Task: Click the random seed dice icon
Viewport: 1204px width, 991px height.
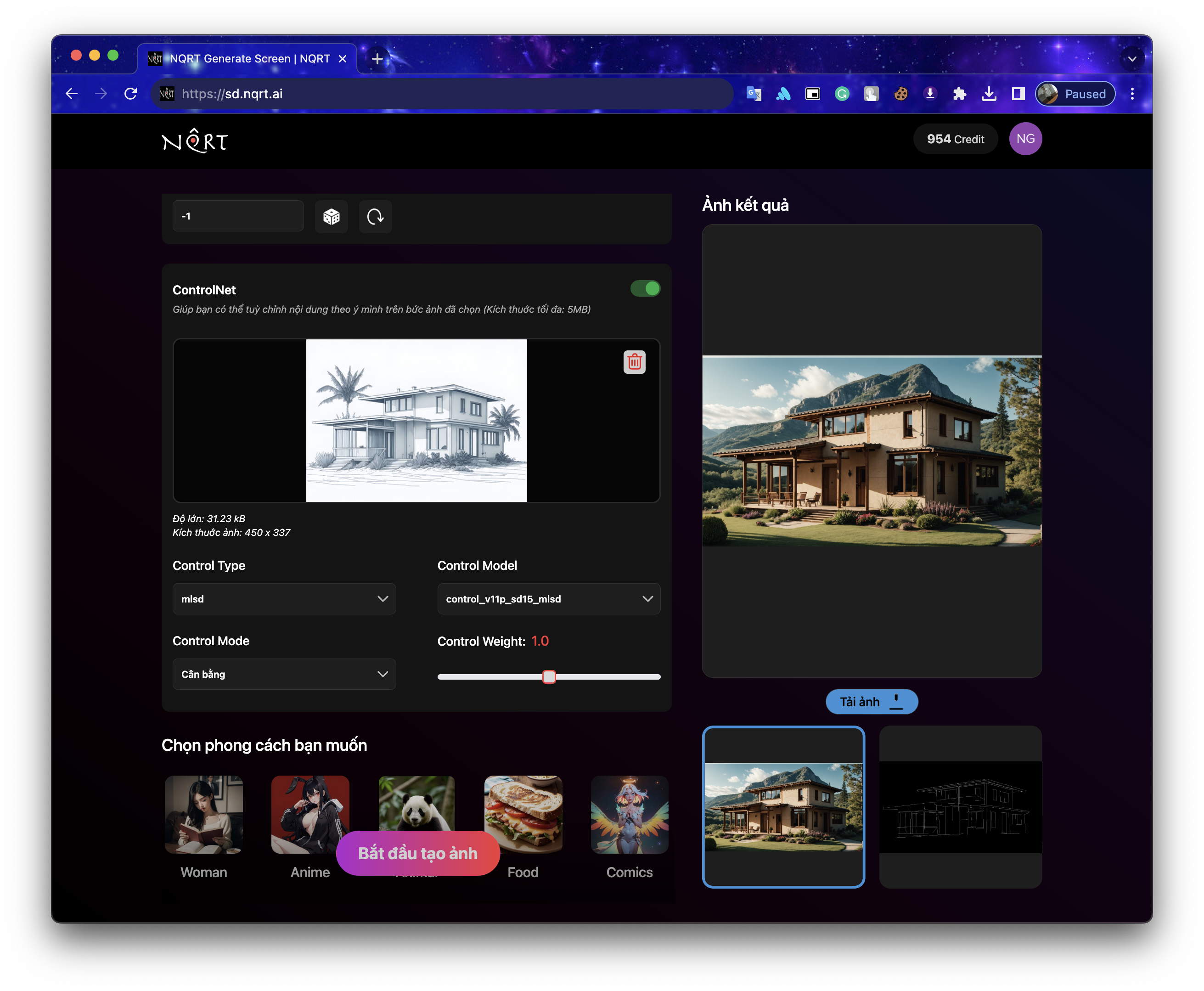Action: point(331,216)
